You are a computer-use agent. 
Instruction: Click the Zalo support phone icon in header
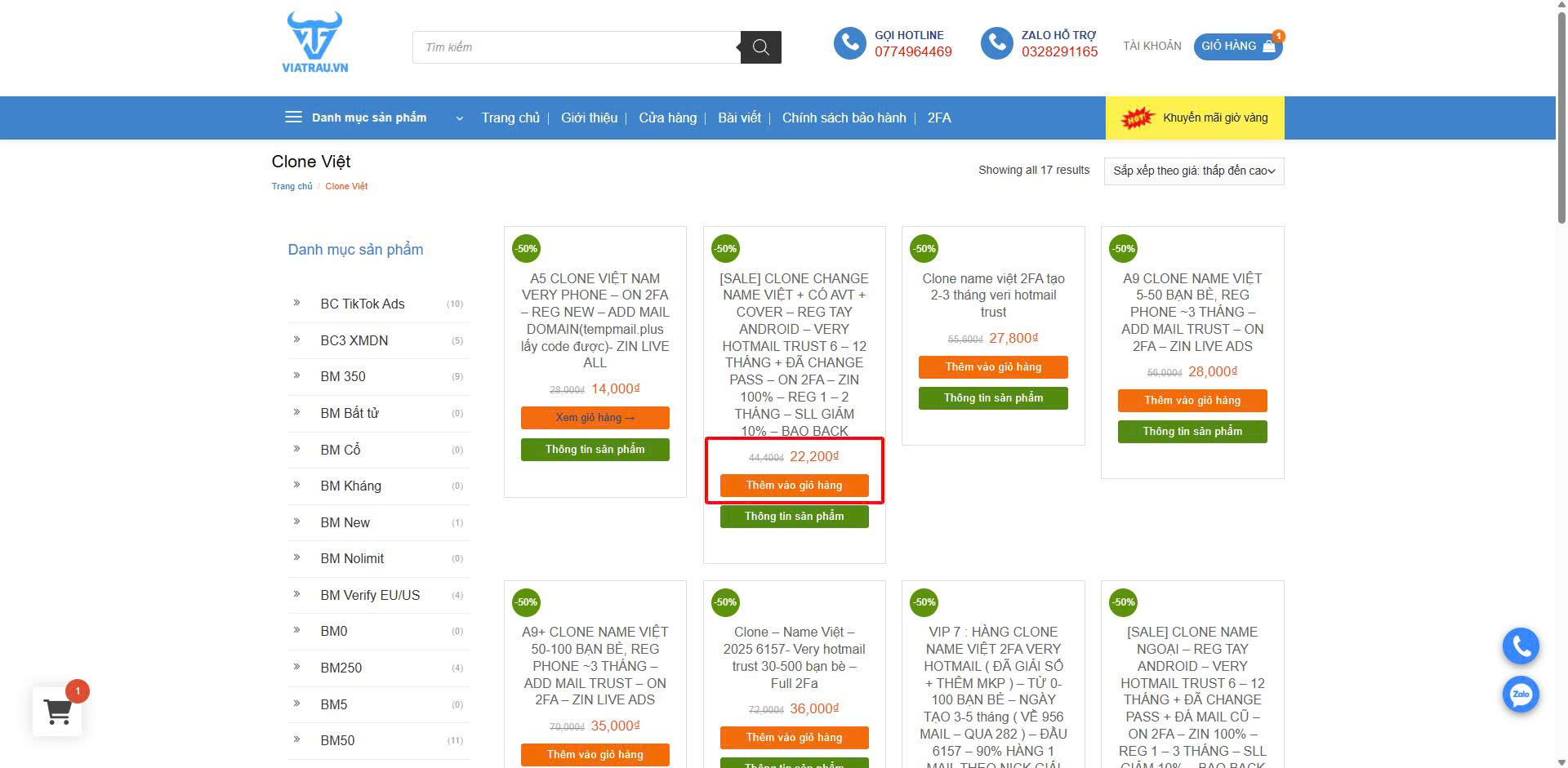pyautogui.click(x=996, y=43)
